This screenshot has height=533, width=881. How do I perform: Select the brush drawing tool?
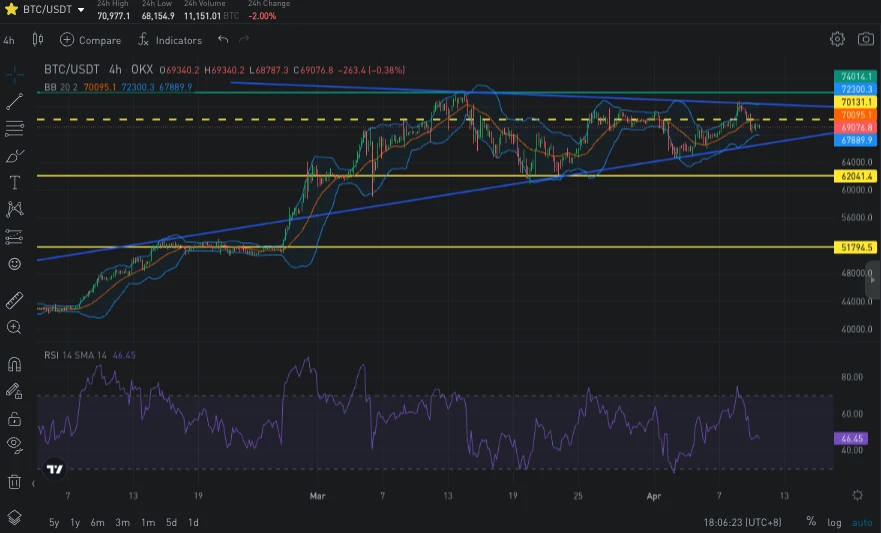coord(14,156)
